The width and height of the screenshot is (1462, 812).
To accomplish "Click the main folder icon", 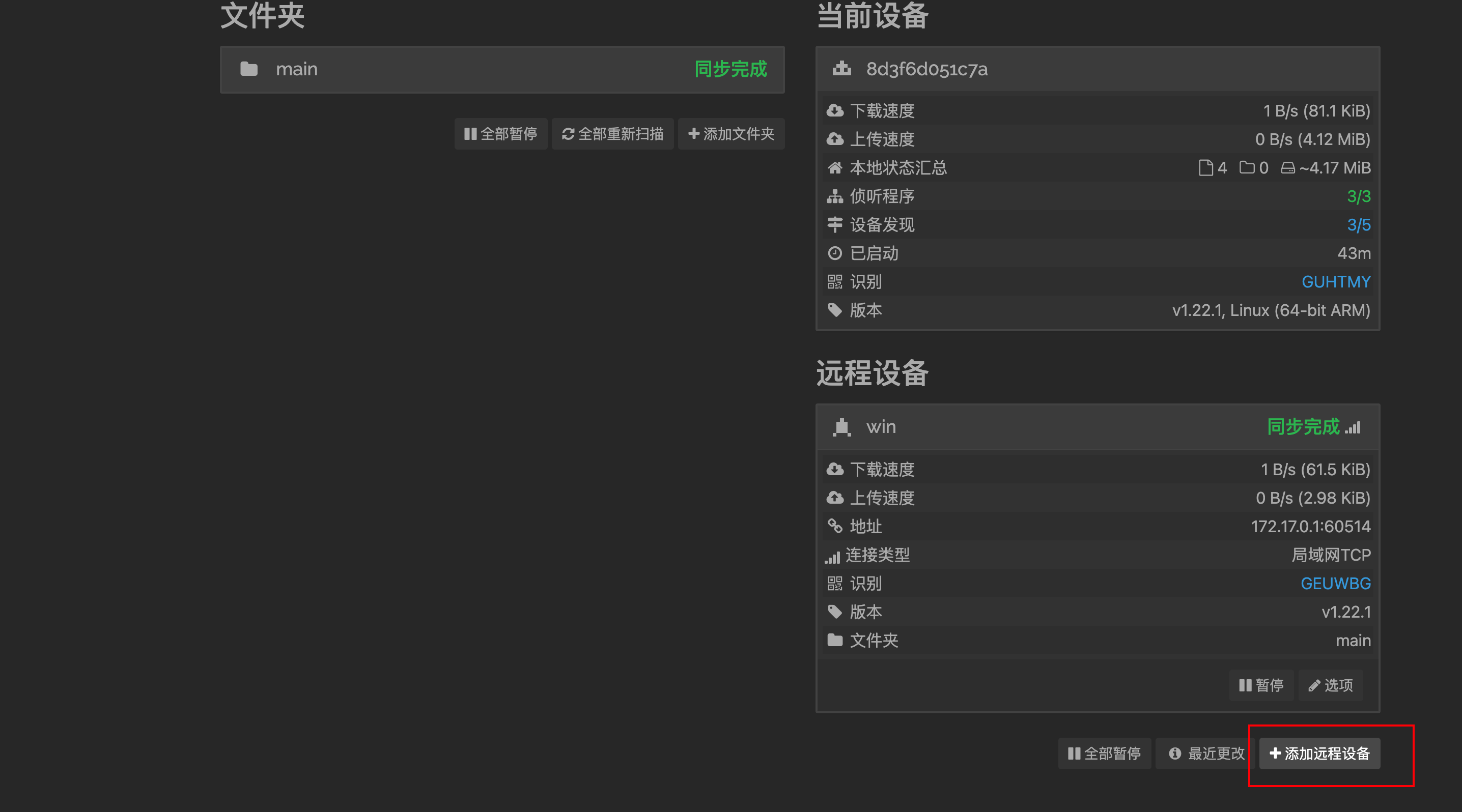I will click(x=248, y=69).
